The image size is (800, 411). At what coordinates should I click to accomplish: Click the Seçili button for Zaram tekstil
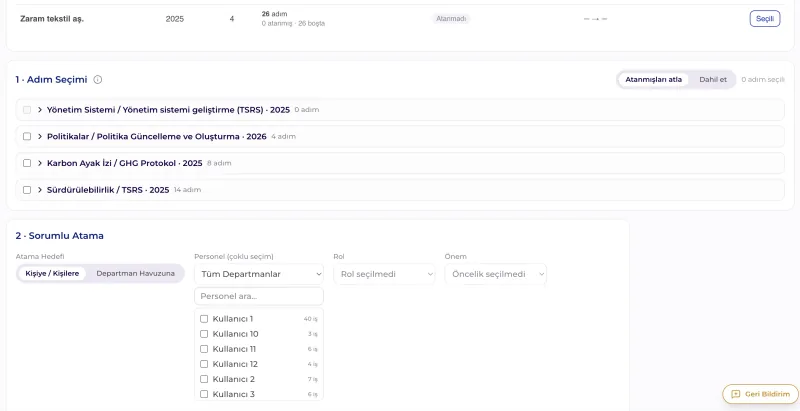pos(765,18)
